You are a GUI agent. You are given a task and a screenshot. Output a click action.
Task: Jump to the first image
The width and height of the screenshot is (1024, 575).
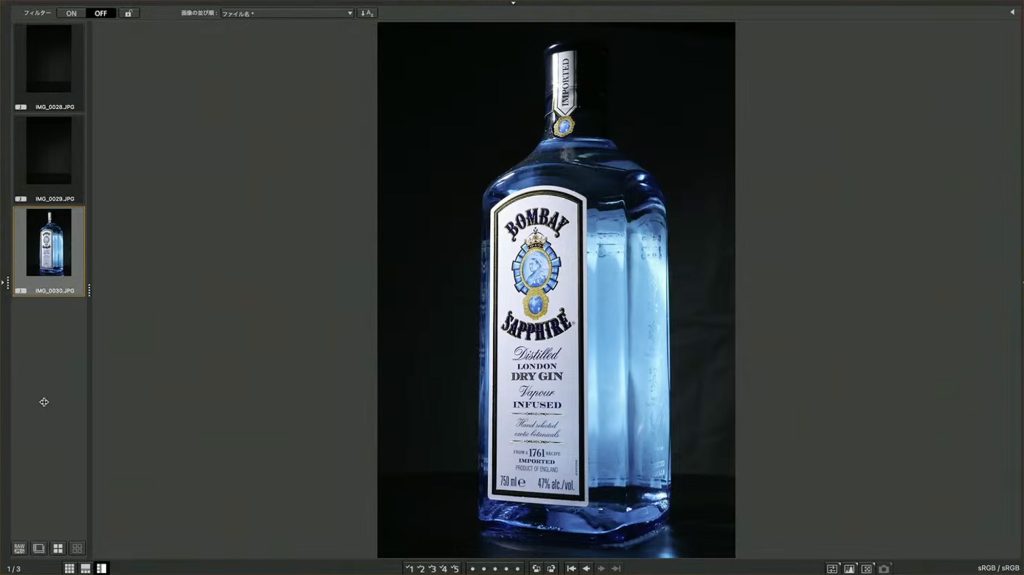[571, 568]
